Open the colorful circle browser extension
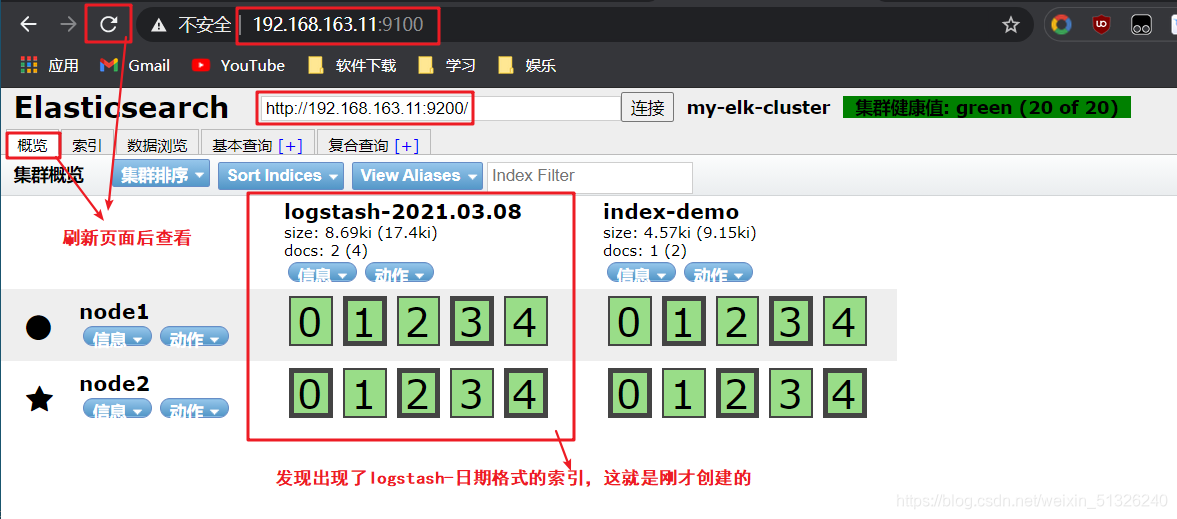The image size is (1177, 519). pyautogui.click(x=1061, y=25)
